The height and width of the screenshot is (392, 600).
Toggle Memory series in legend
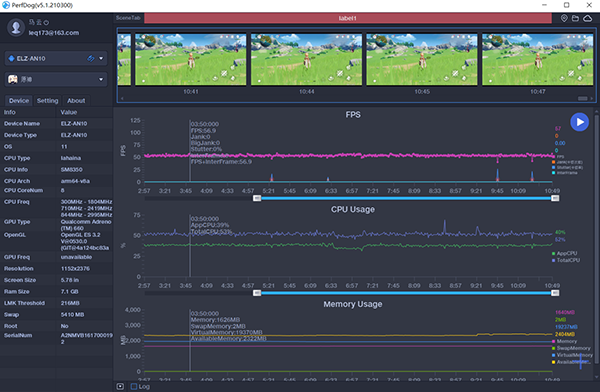[x=564, y=341]
